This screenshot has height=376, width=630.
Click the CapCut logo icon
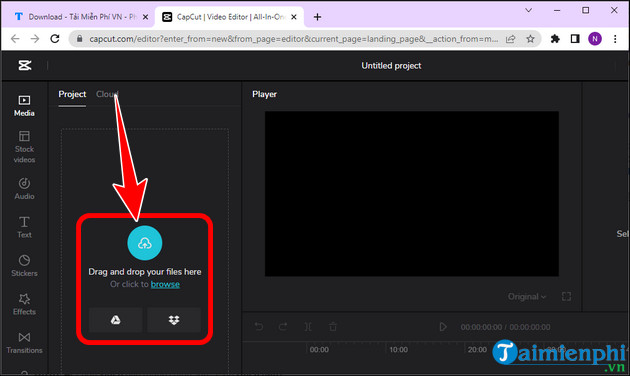click(x=25, y=65)
